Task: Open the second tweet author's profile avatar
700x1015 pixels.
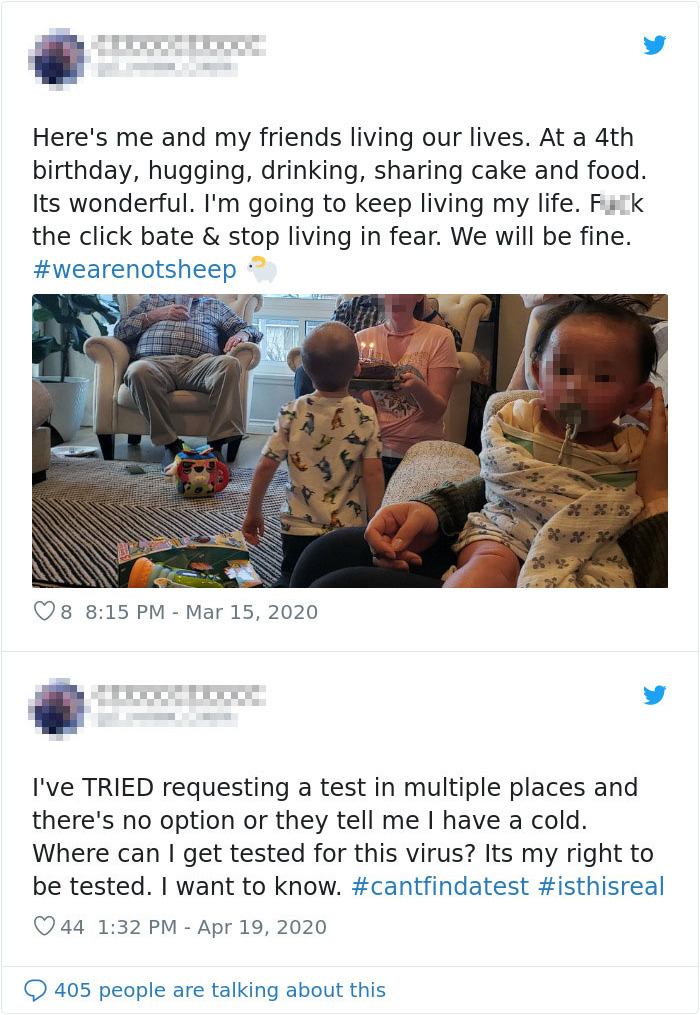Action: coord(55,704)
